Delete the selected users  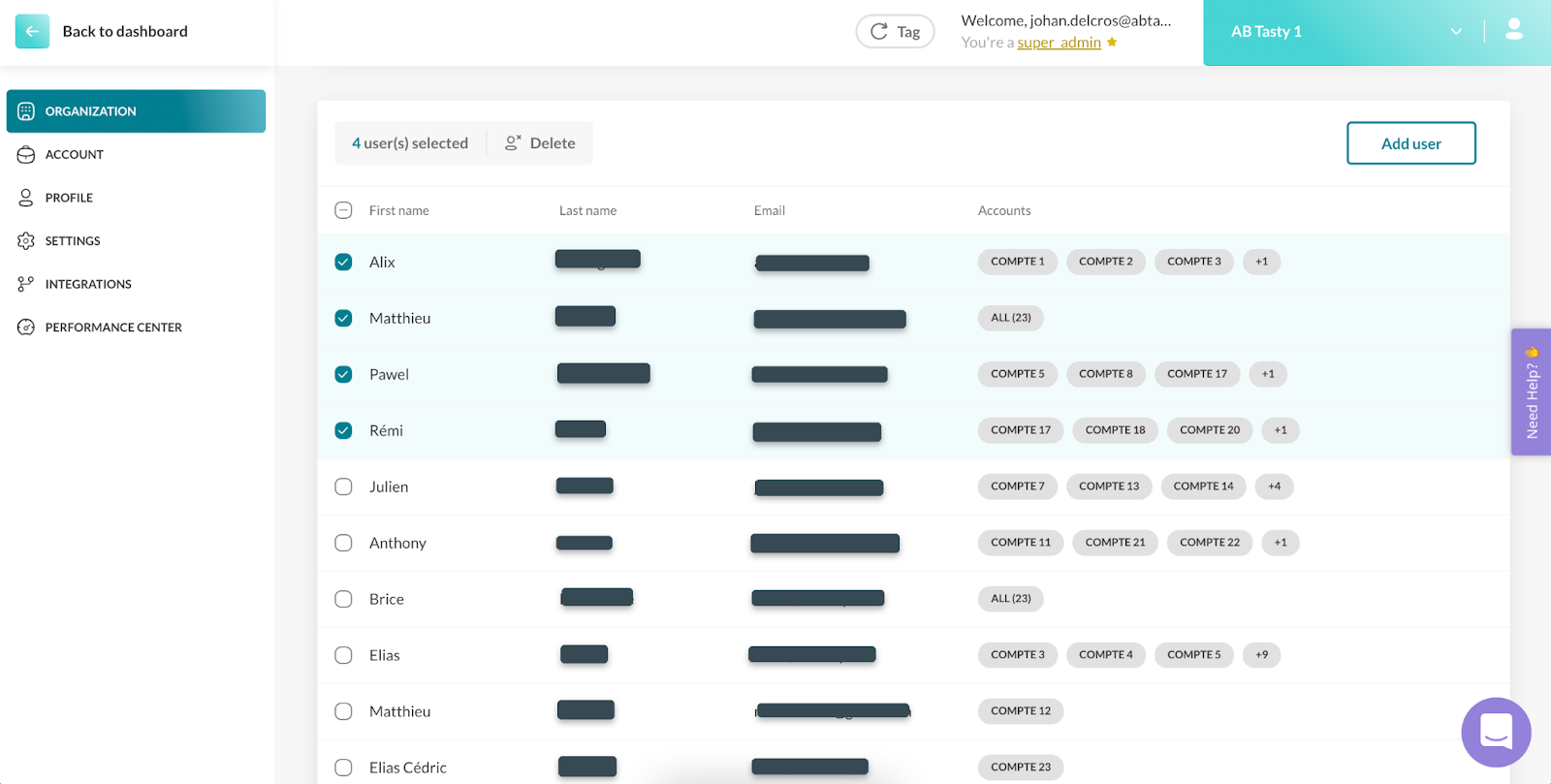[x=540, y=143]
